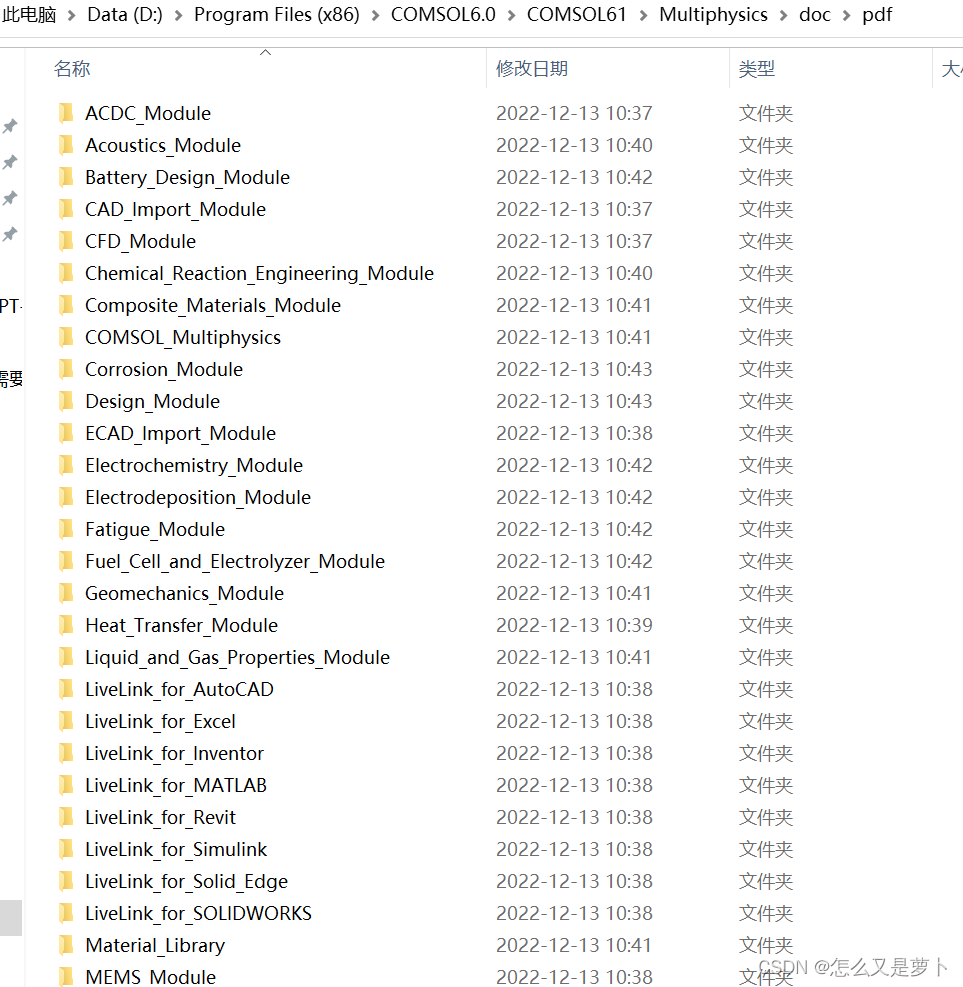Image resolution: width=963 pixels, height=987 pixels.
Task: Expand breadcrumb chevron after doc
Action: [847, 15]
